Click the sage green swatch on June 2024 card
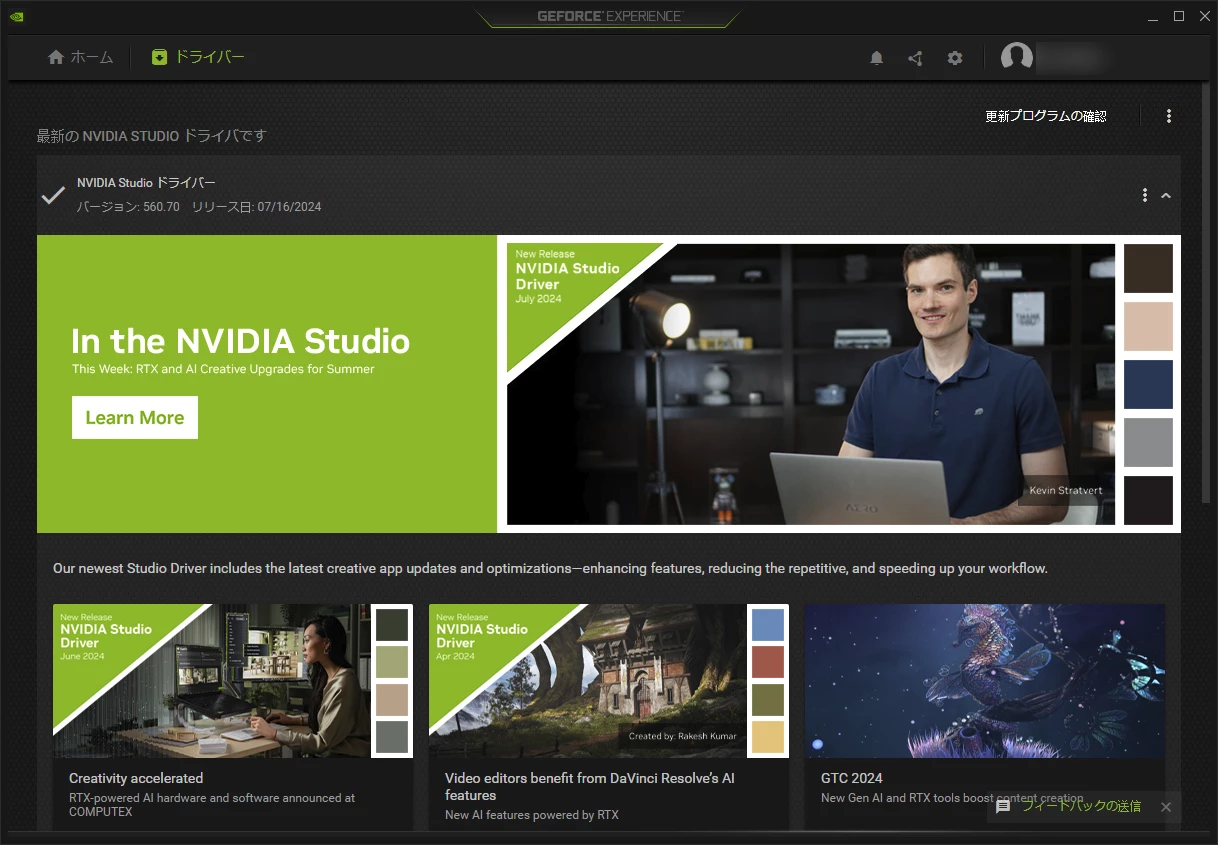 [x=392, y=662]
